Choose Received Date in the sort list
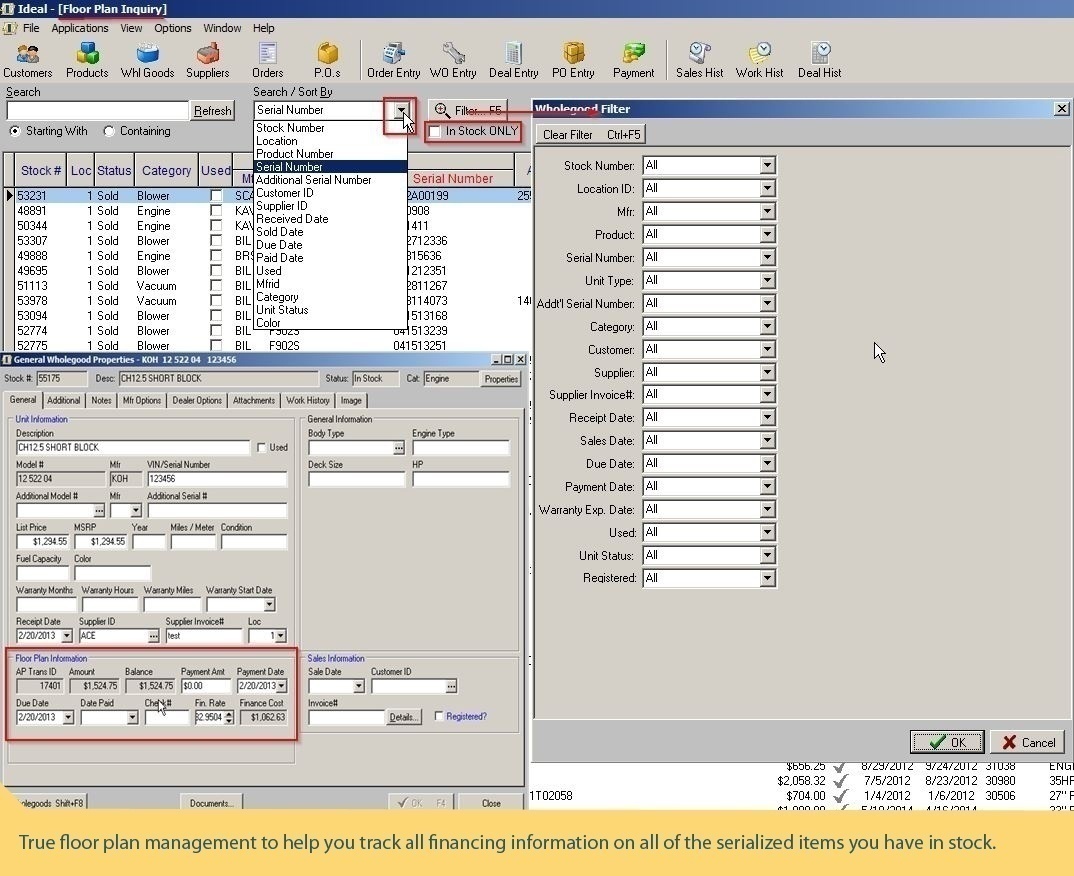The width and height of the screenshot is (1074, 876). click(292, 219)
